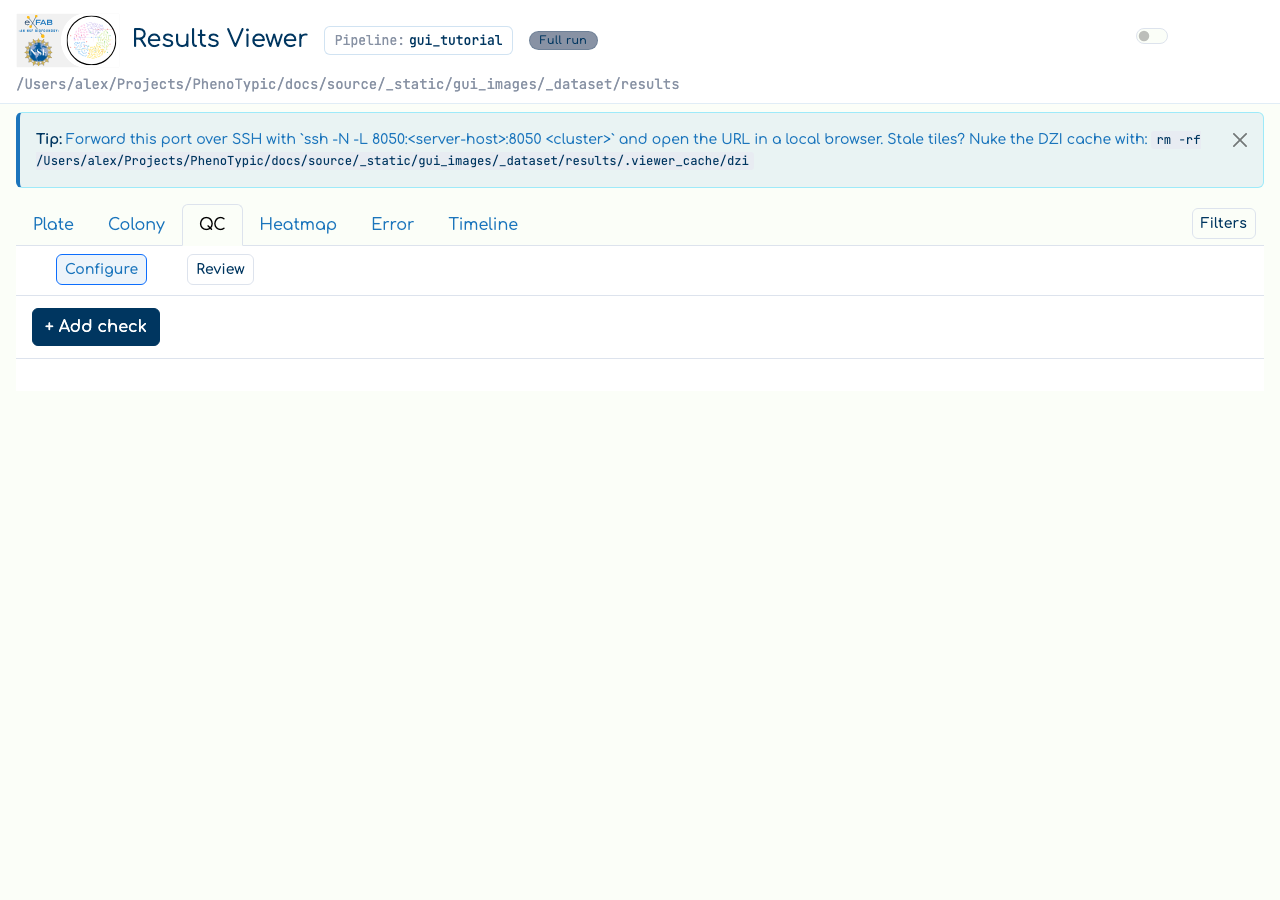1280x900 pixels.
Task: Open the Colony tab
Action: (136, 225)
